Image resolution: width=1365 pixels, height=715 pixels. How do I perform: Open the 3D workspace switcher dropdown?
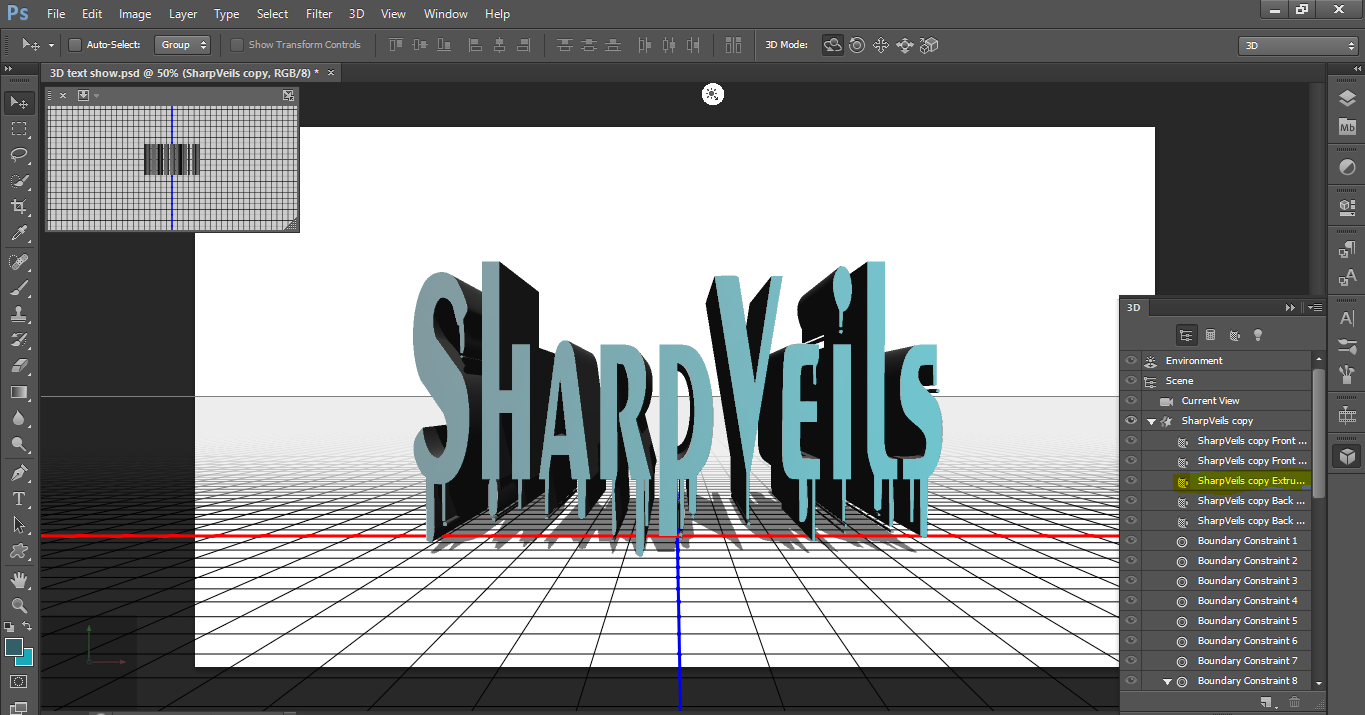(1297, 46)
